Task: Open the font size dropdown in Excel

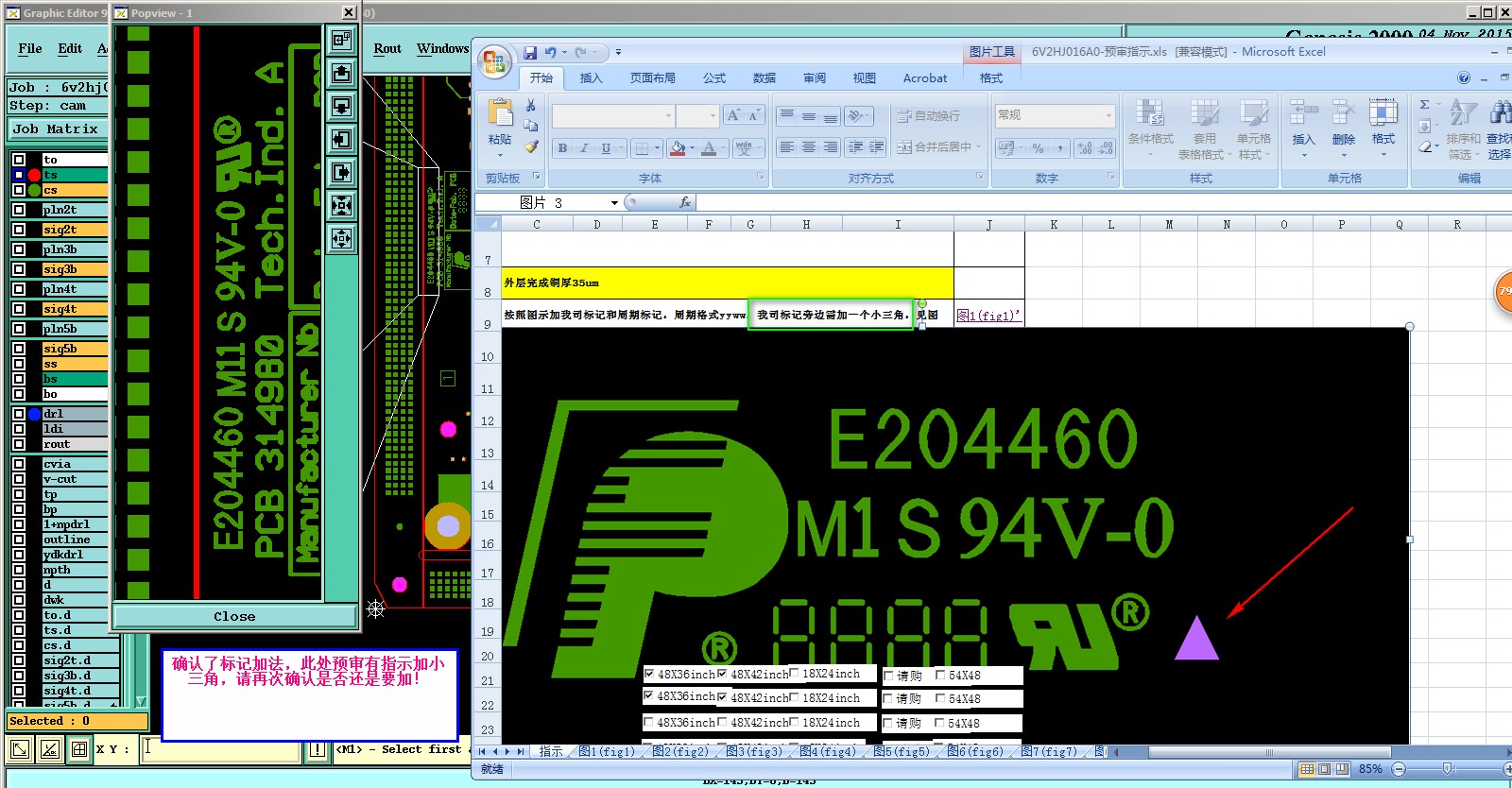Action: (x=713, y=115)
